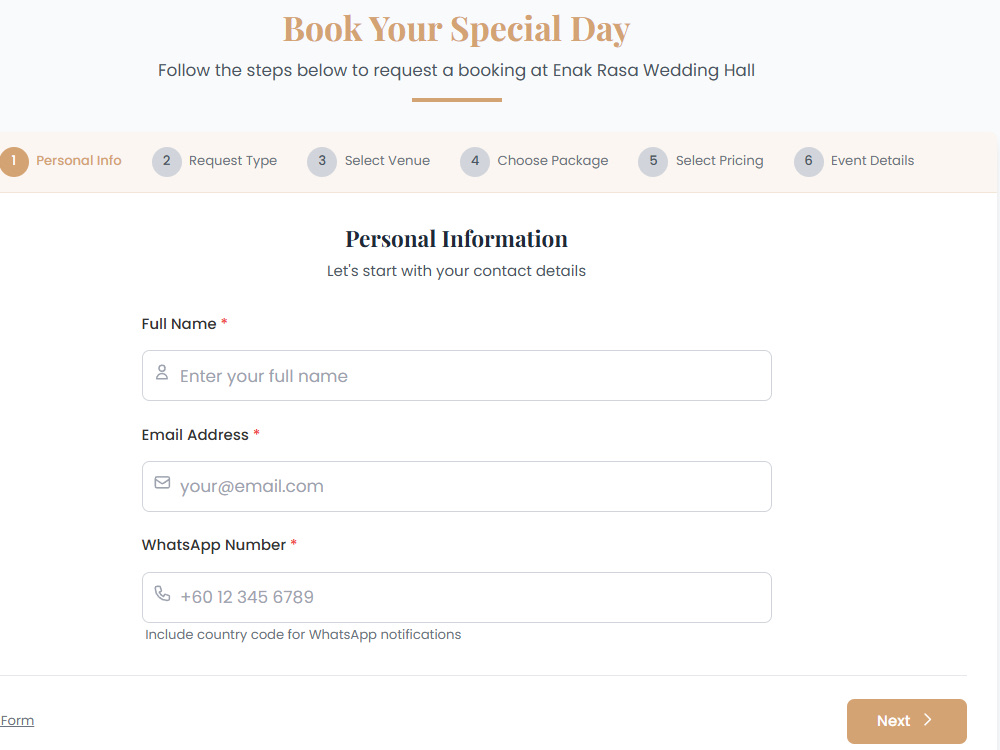
Task: Click the step 1 circle icon
Action: 13,161
